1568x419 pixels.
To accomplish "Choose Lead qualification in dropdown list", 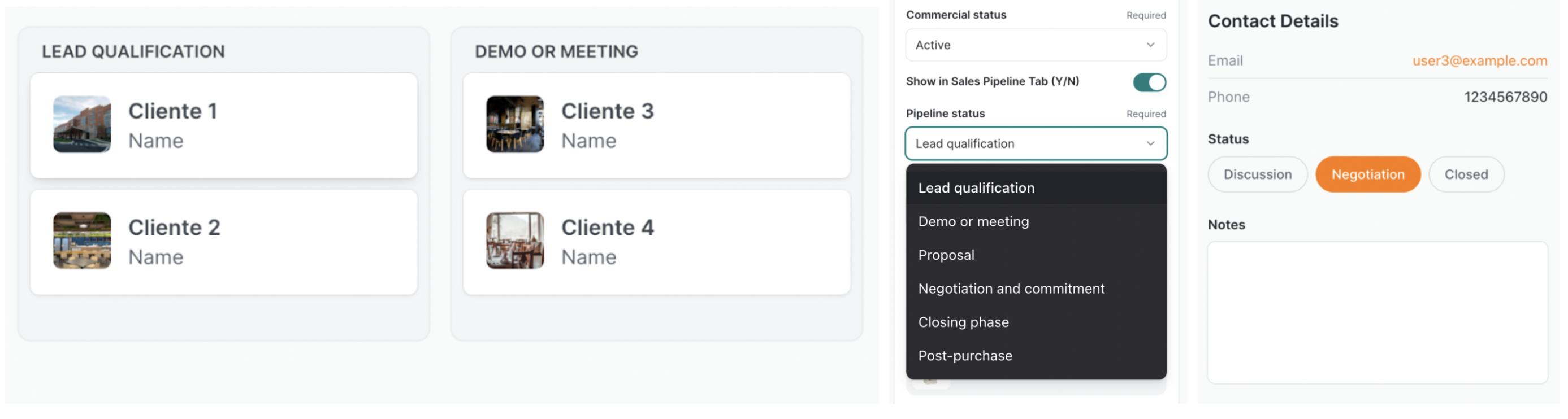I will tap(976, 188).
